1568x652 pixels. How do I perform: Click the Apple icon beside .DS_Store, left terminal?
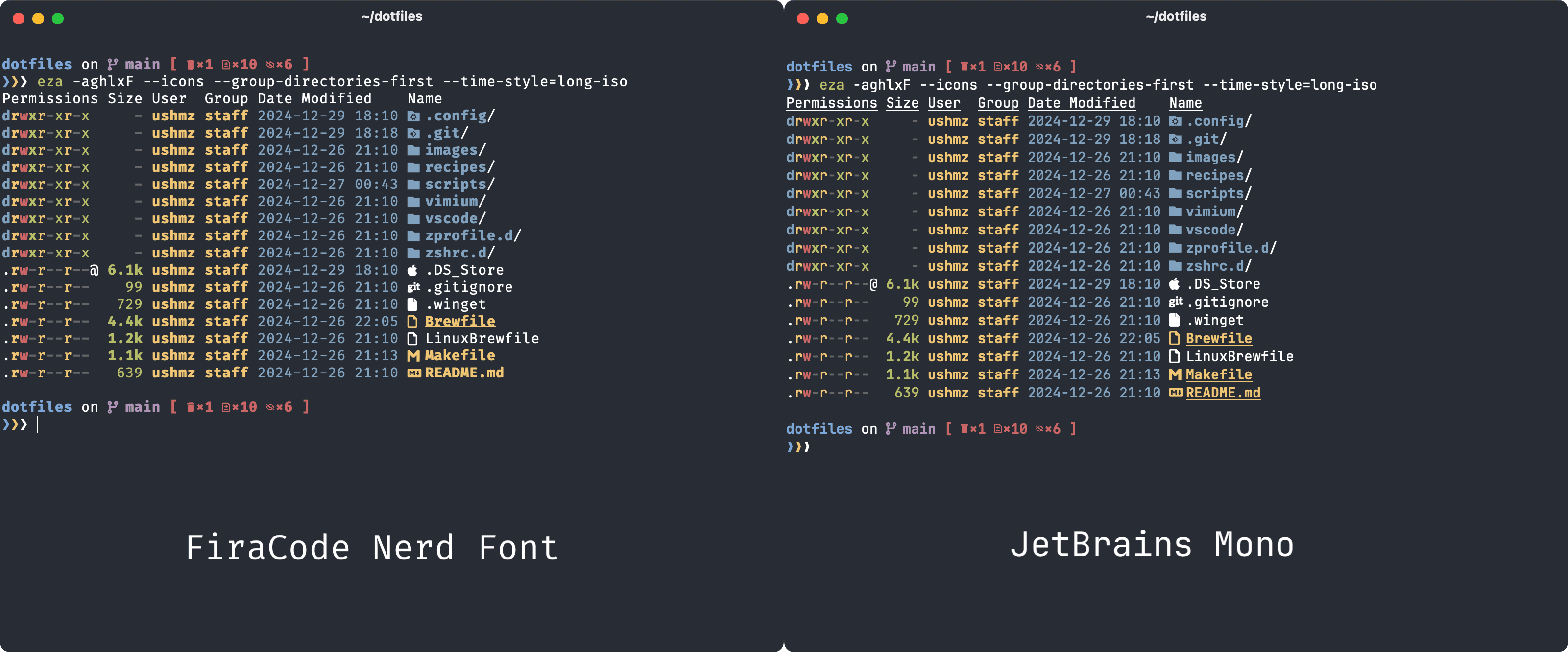(412, 270)
